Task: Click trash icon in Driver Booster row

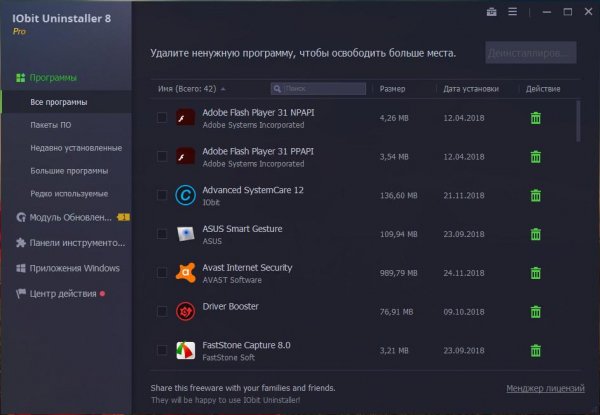Action: point(536,312)
